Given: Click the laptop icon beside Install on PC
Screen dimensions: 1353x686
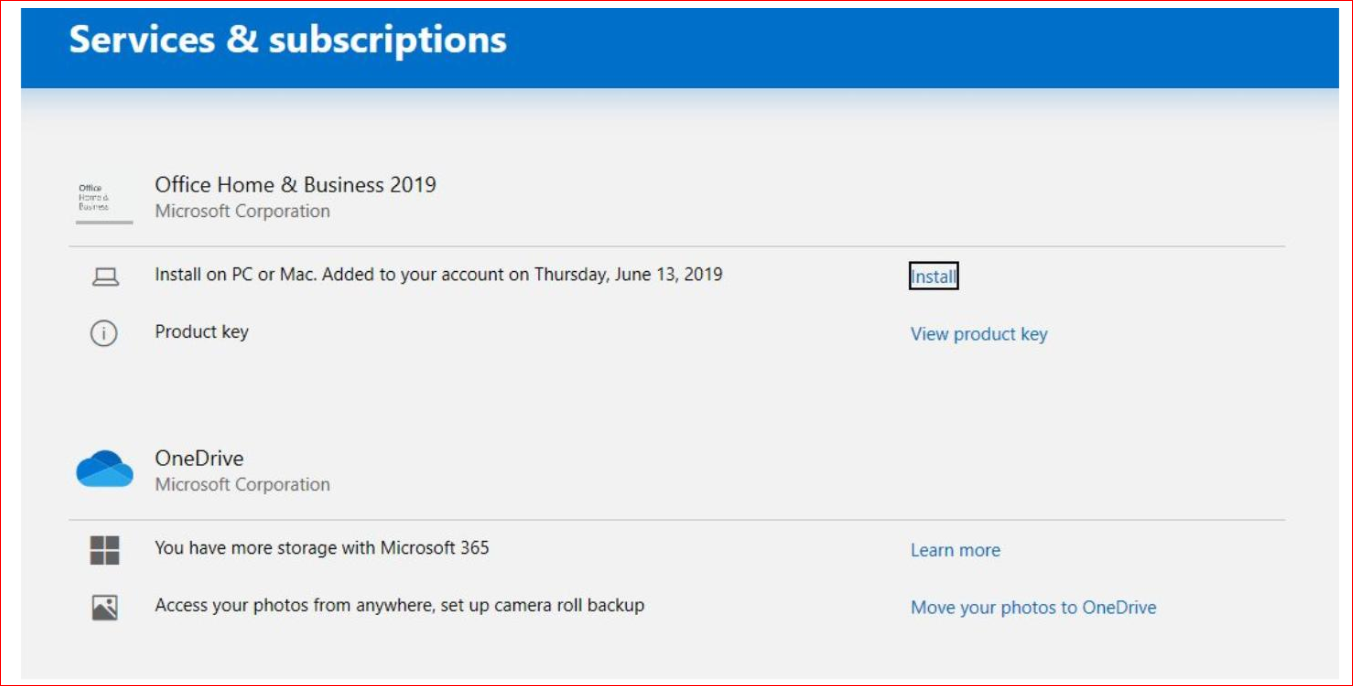Looking at the screenshot, I should 105,278.
